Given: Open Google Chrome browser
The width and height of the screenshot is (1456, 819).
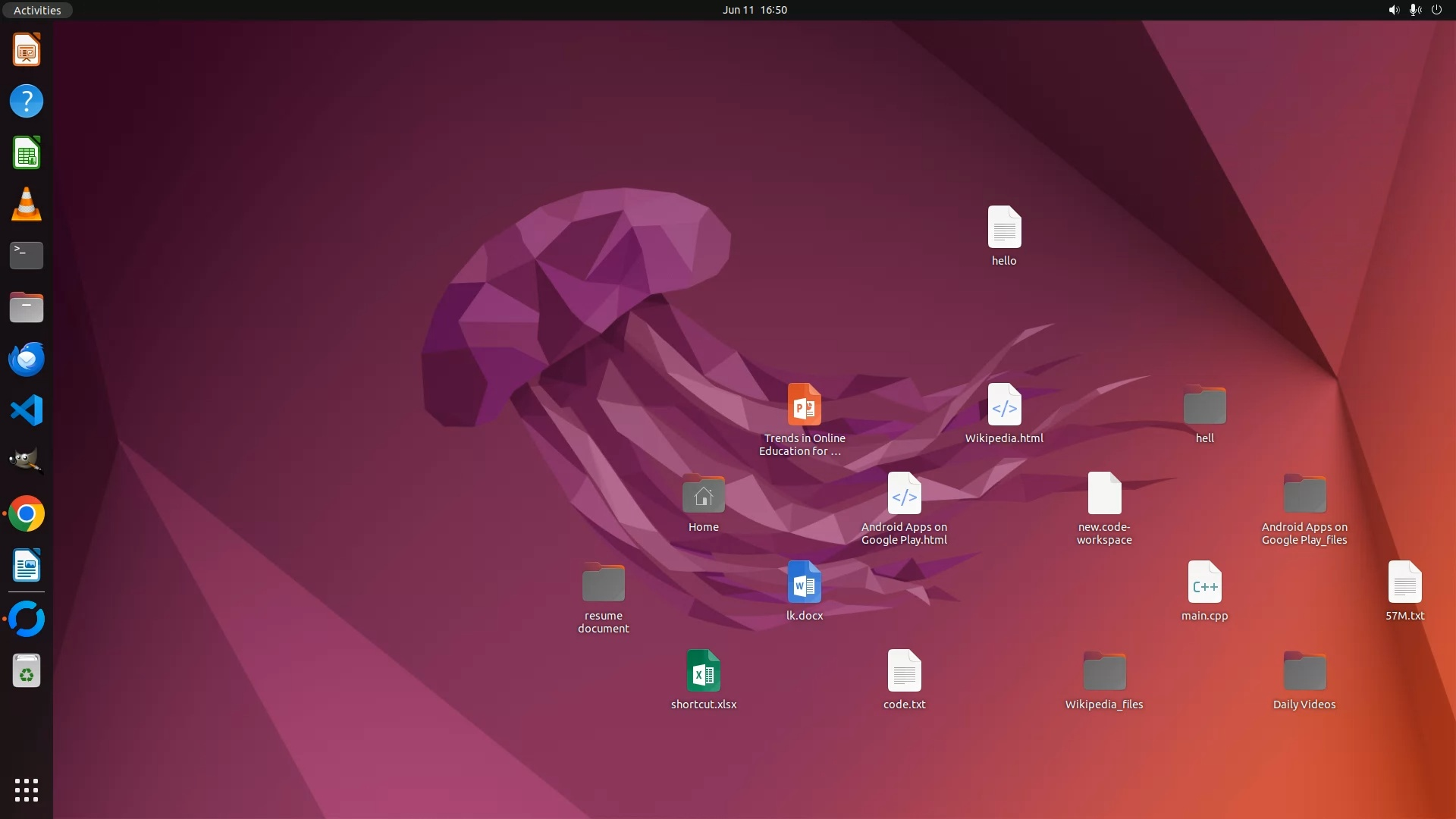Looking at the screenshot, I should coord(27,514).
